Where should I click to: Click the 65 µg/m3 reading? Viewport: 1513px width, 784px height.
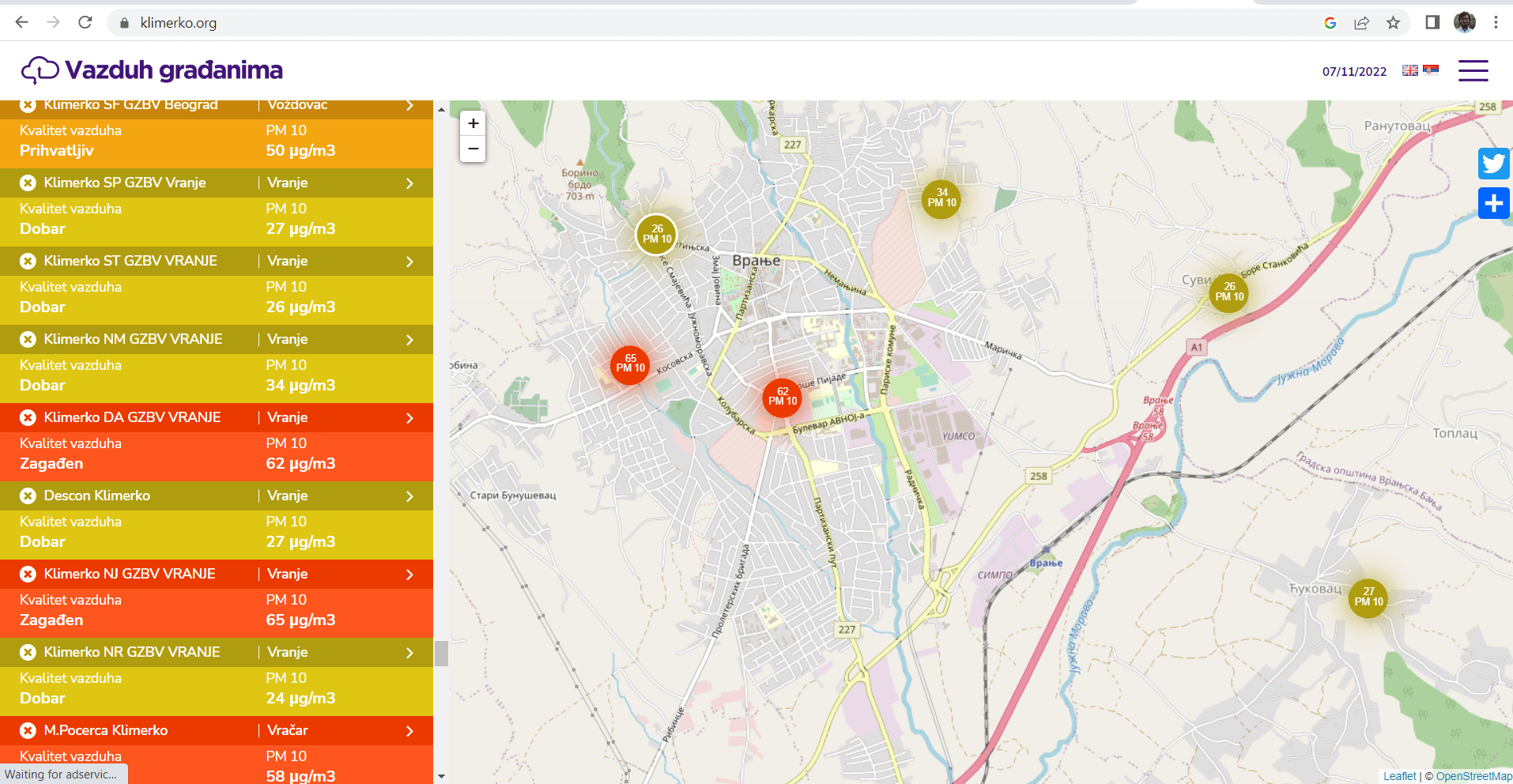click(300, 620)
